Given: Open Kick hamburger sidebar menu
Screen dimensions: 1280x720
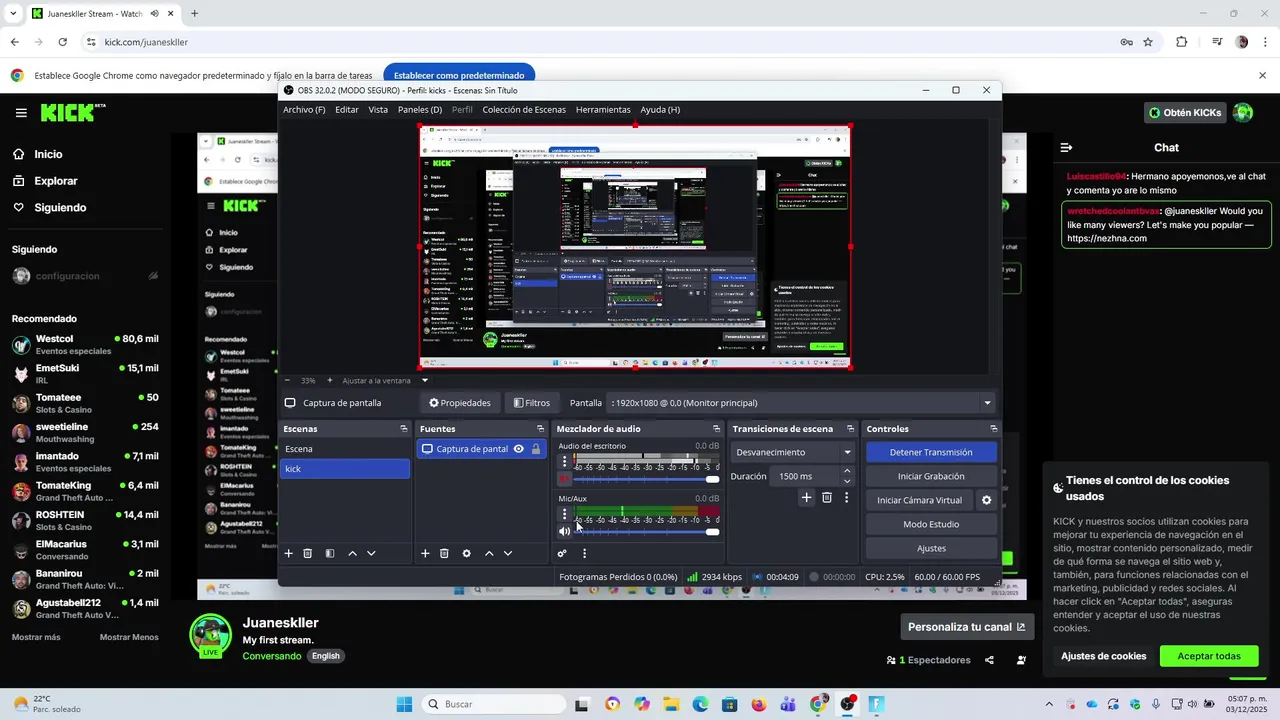Looking at the screenshot, I should (x=21, y=113).
